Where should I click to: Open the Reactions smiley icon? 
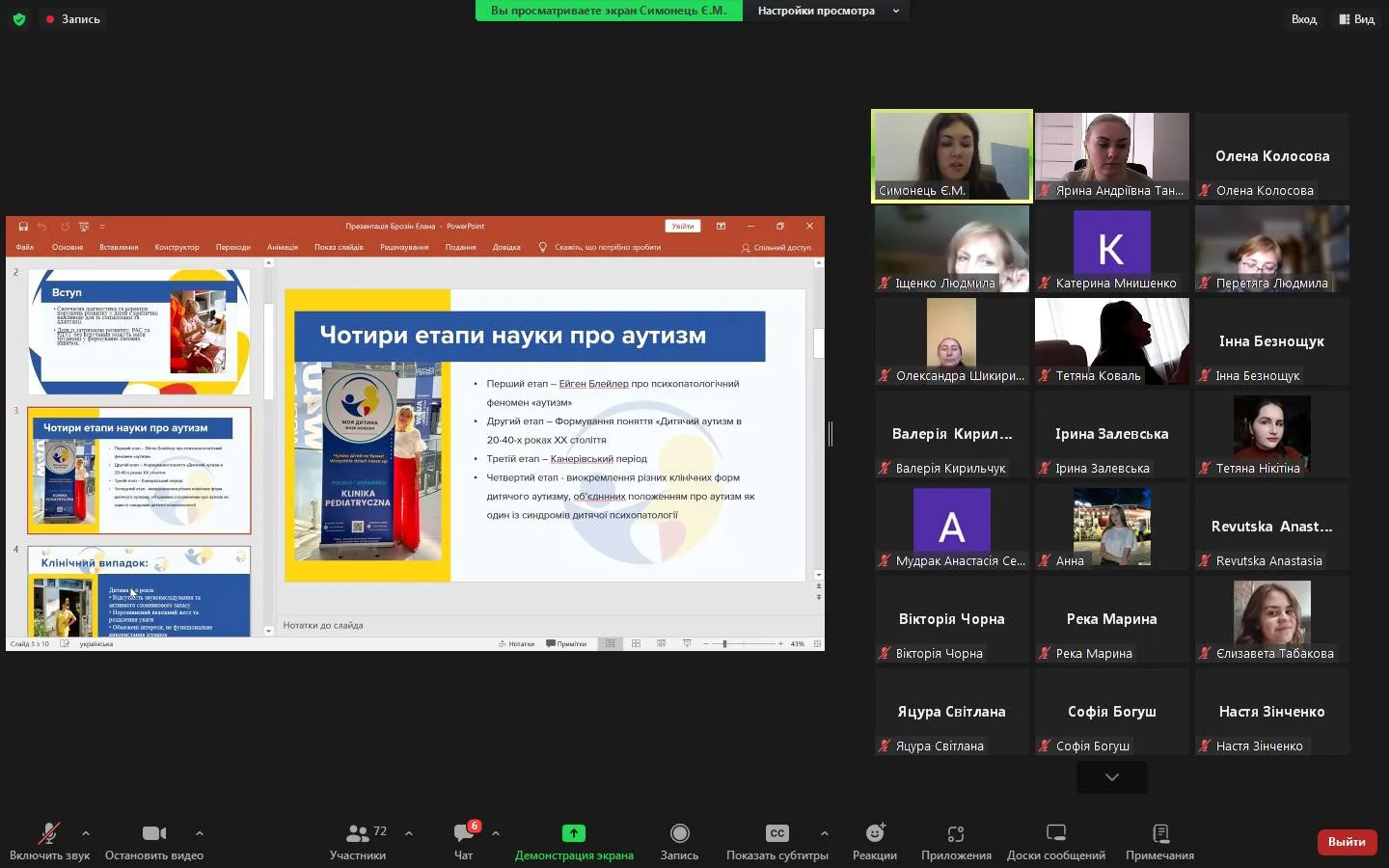tap(875, 833)
